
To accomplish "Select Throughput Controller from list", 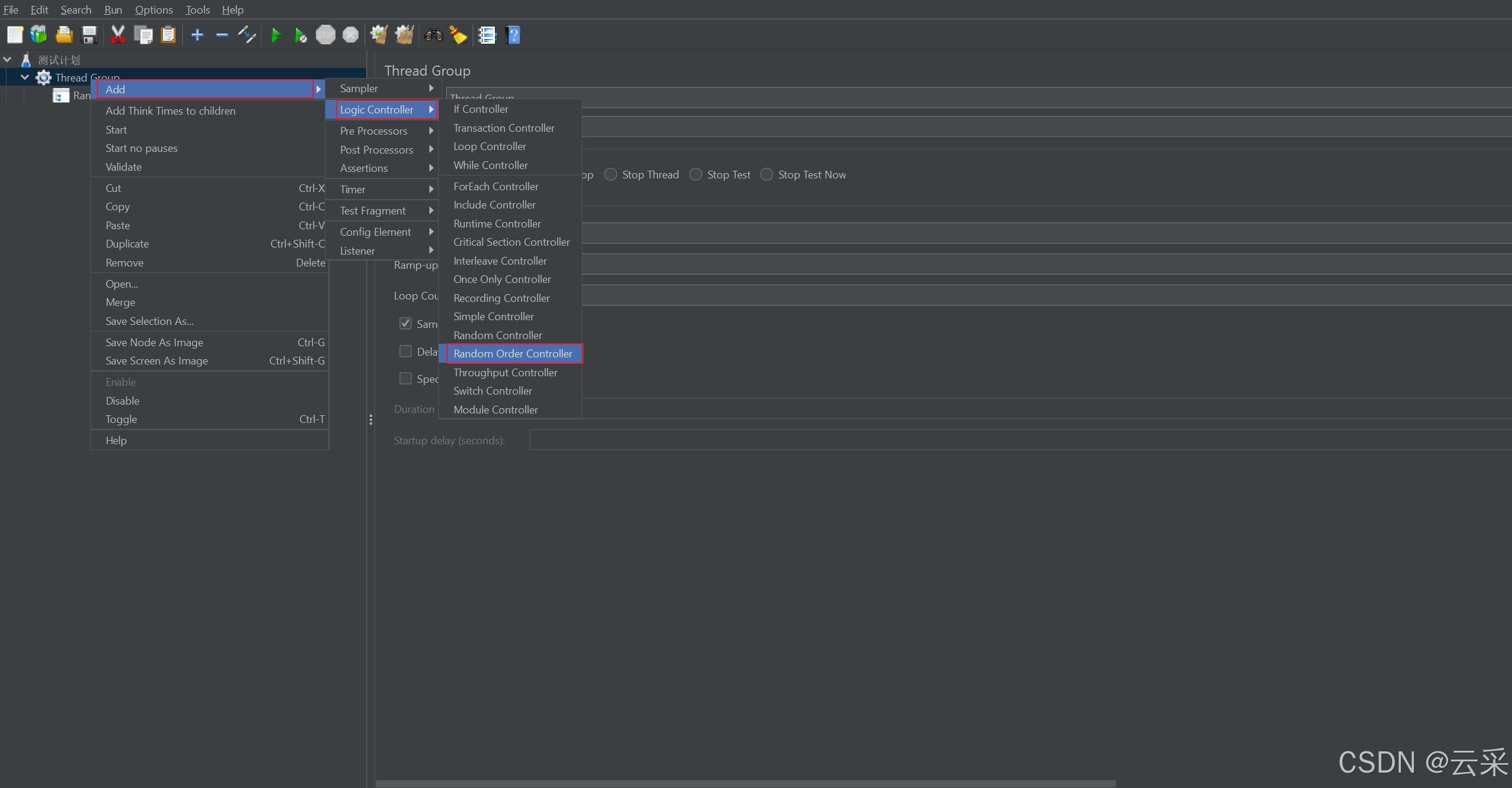I will pyautogui.click(x=504, y=372).
